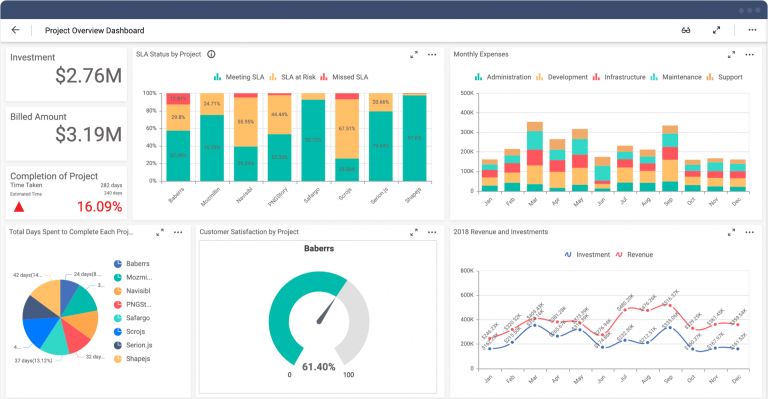Open options for the Total Days Spent widget

(178, 233)
